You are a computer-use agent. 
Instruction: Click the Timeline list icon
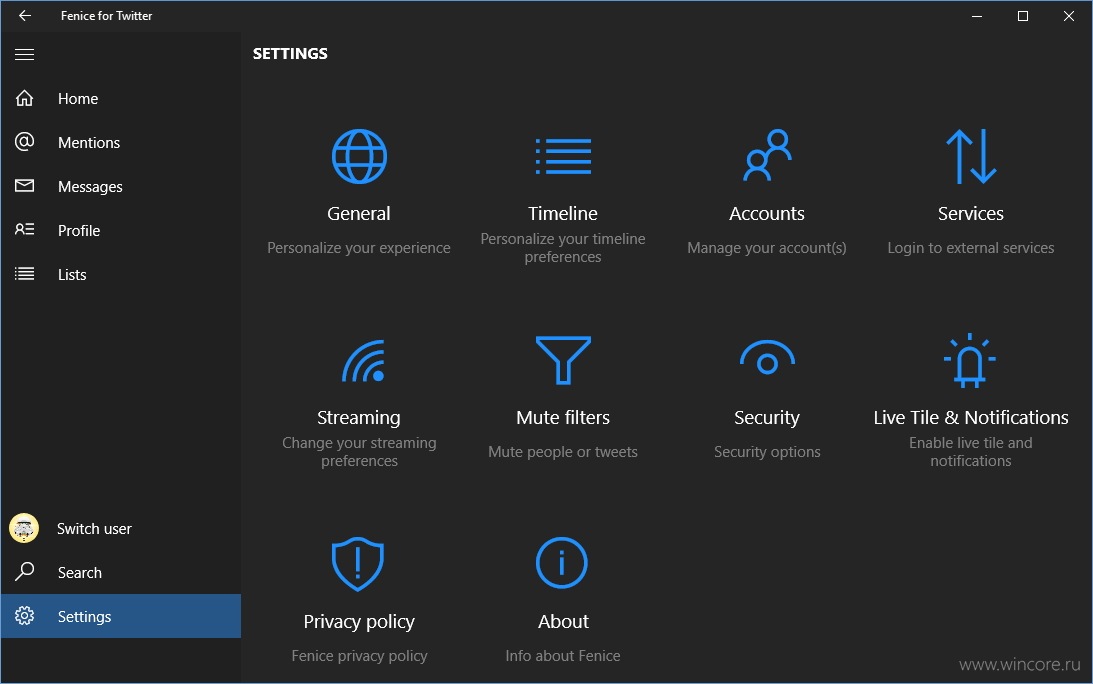coord(563,156)
